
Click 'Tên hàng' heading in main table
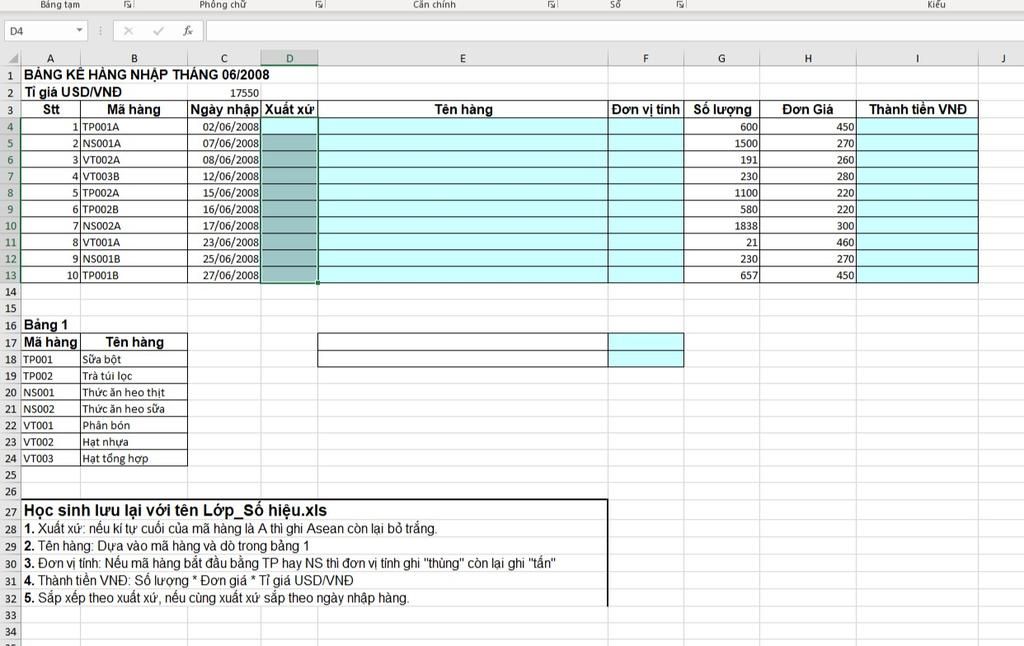(x=462, y=110)
